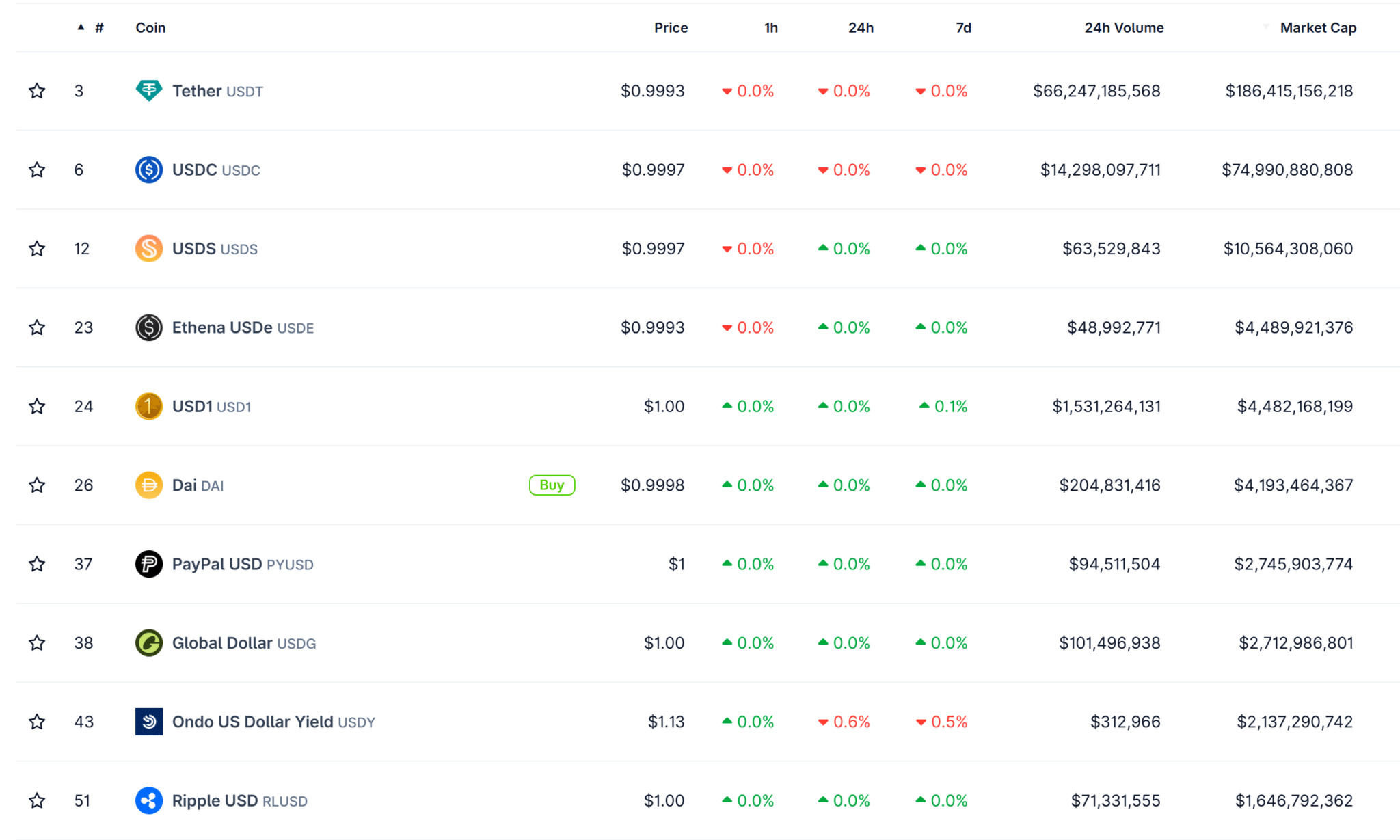Click Ethena USDe market cap $4,489,921,376
Image resolution: width=1400 pixels, height=840 pixels.
(1293, 327)
